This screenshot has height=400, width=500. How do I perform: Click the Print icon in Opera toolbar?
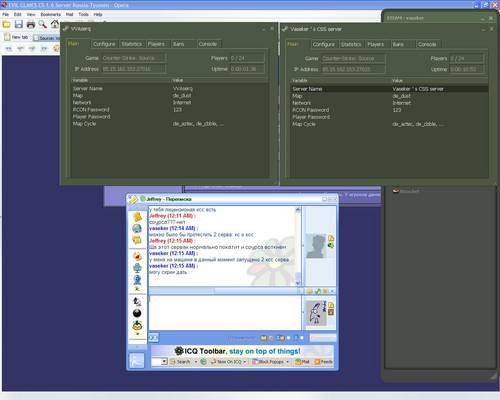[31, 24]
